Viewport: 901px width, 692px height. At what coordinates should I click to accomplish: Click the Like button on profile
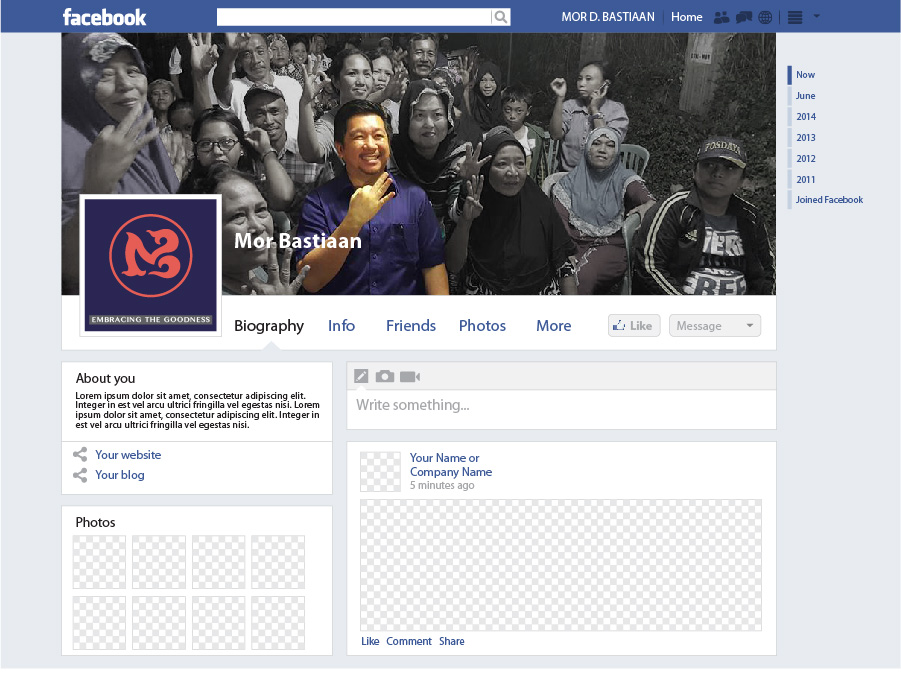[x=634, y=325]
